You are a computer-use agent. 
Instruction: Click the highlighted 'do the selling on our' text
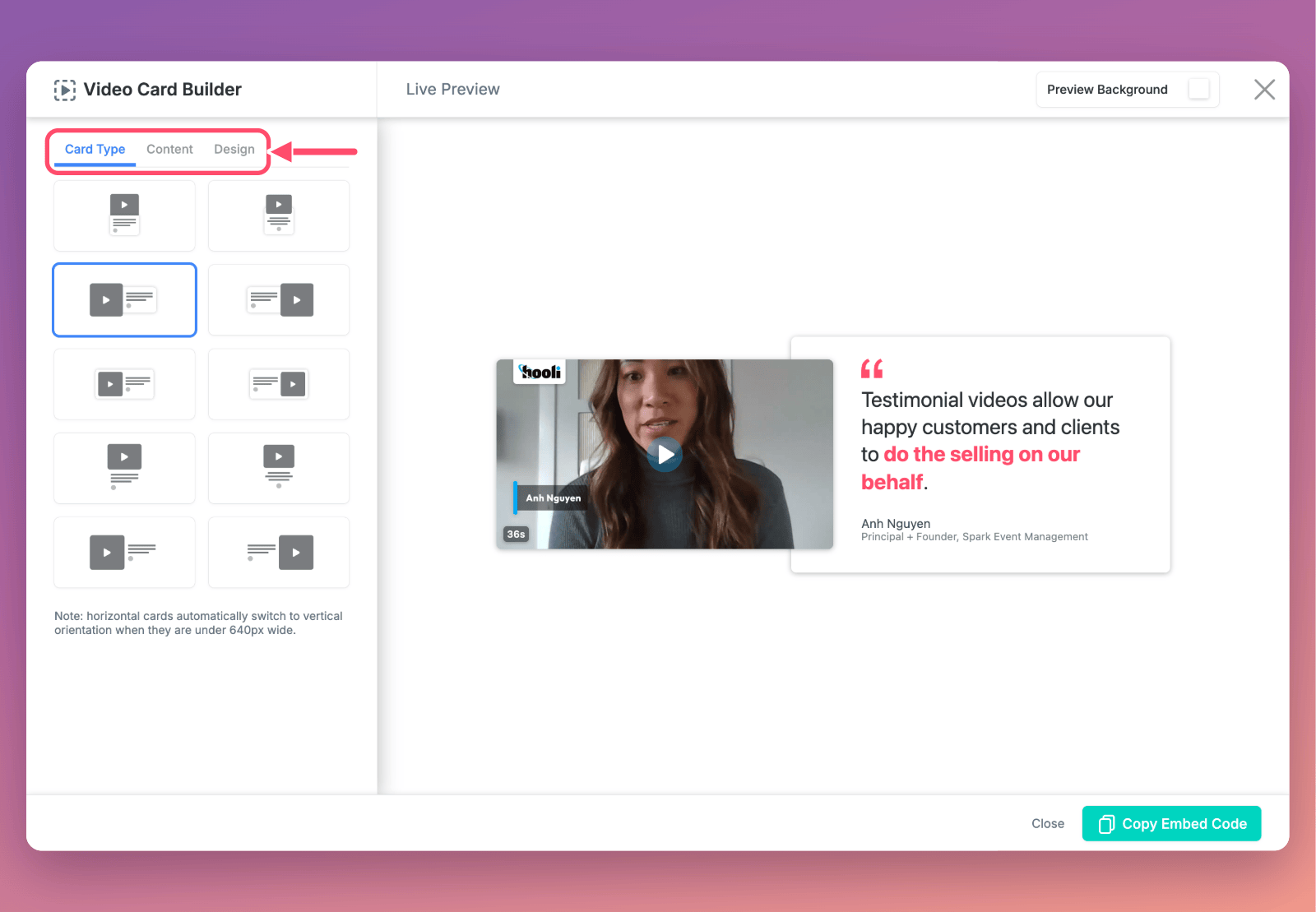click(x=981, y=454)
